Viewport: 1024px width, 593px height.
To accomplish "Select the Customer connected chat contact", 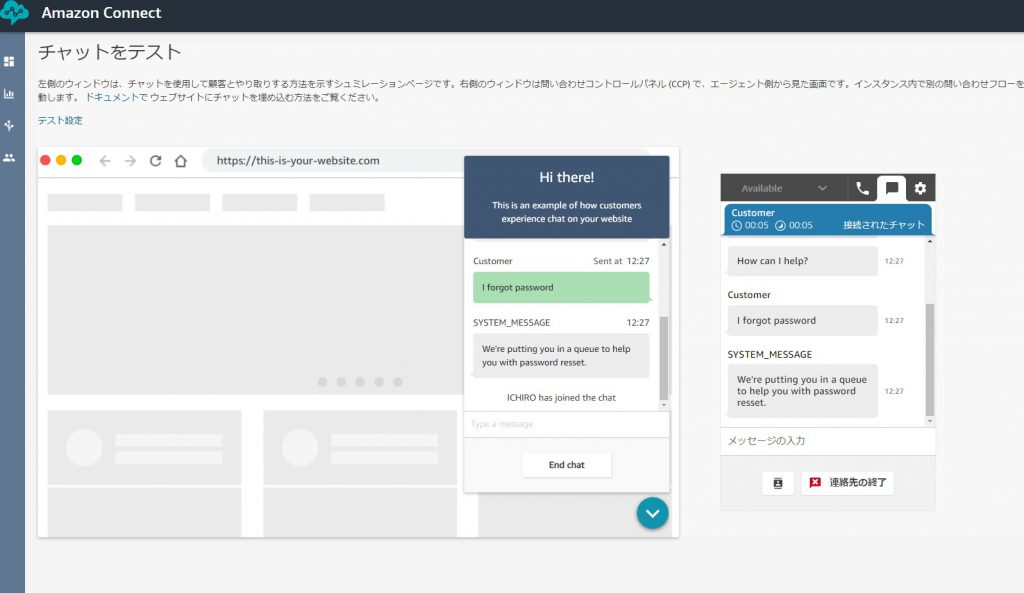I will tap(827, 219).
